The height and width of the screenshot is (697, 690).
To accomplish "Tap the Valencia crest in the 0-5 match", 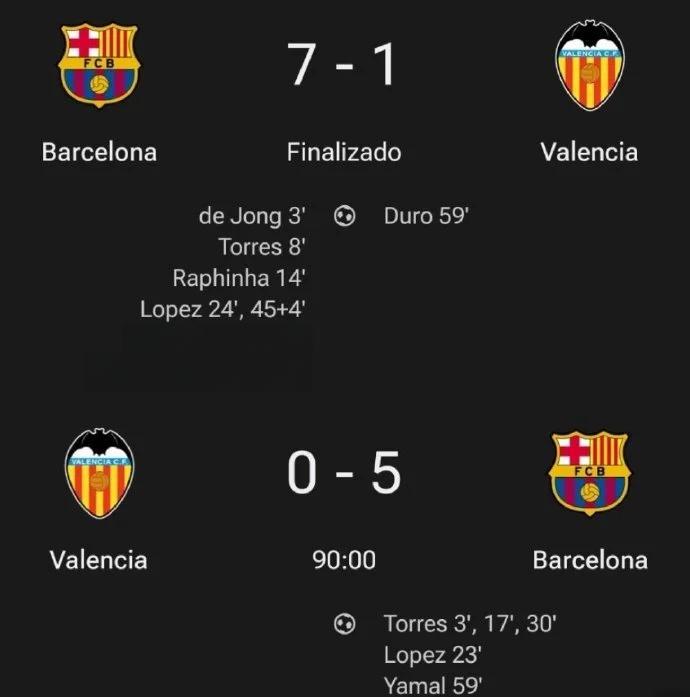I will point(99,474).
